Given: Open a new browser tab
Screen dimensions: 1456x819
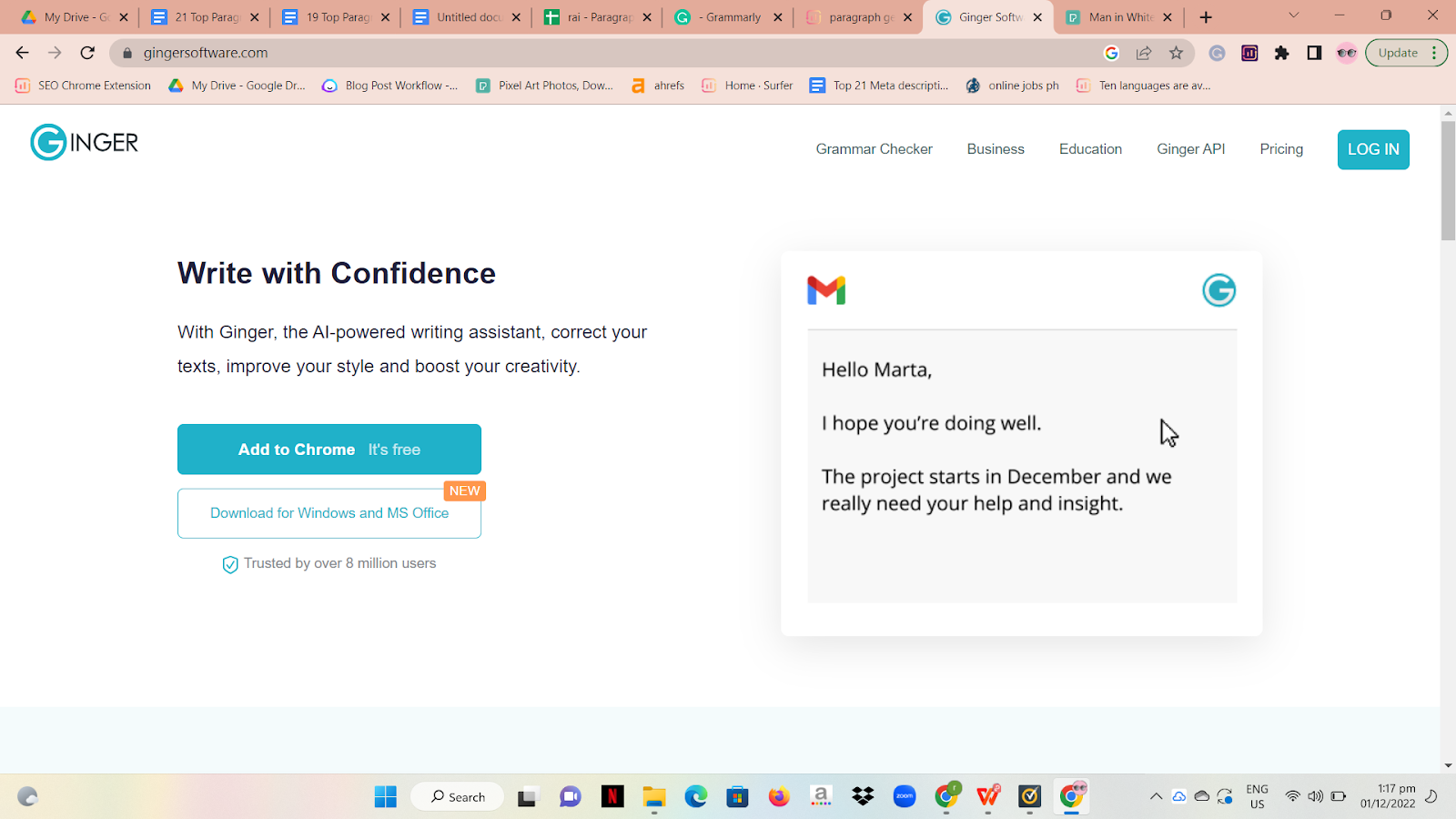Looking at the screenshot, I should tap(1206, 17).
